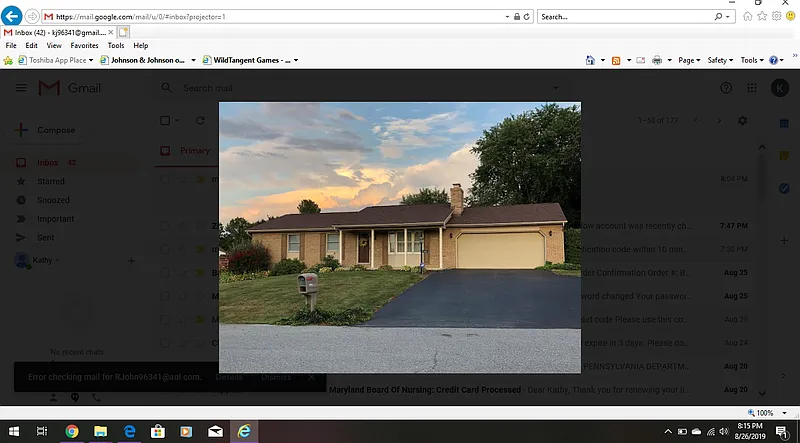Image resolution: width=800 pixels, height=443 pixels.
Task: Refresh the page from the address bar
Action: [527, 17]
